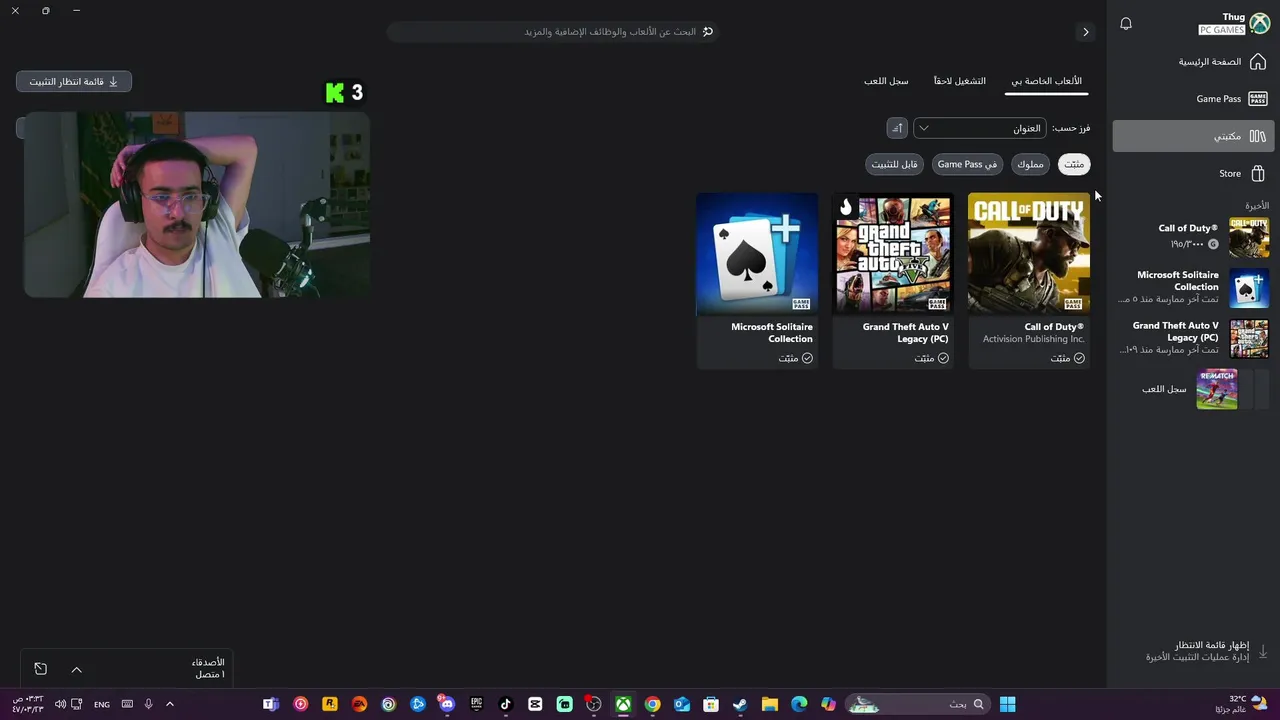The width and height of the screenshot is (1280, 720).
Task: Switch to Play History tab (سجل اللعب)
Action: [886, 81]
